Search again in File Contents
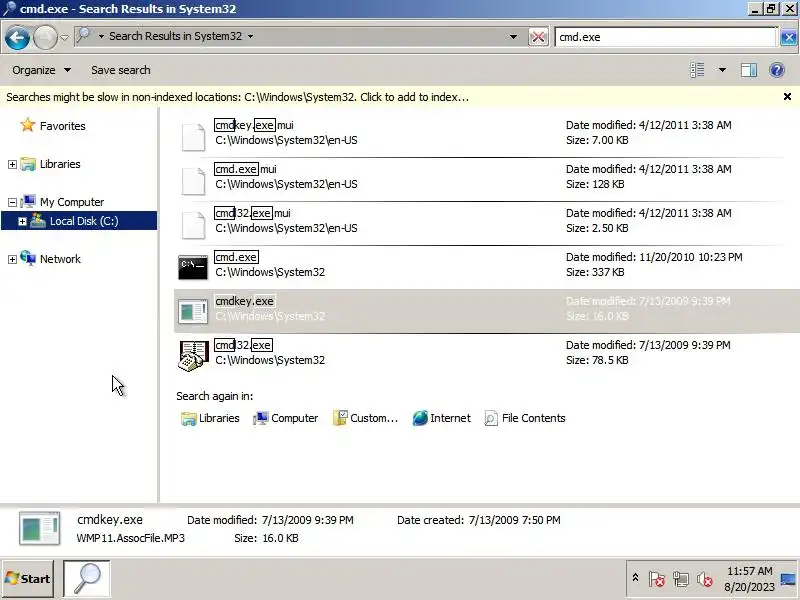Image resolution: width=800 pixels, height=600 pixels. pyautogui.click(x=525, y=418)
